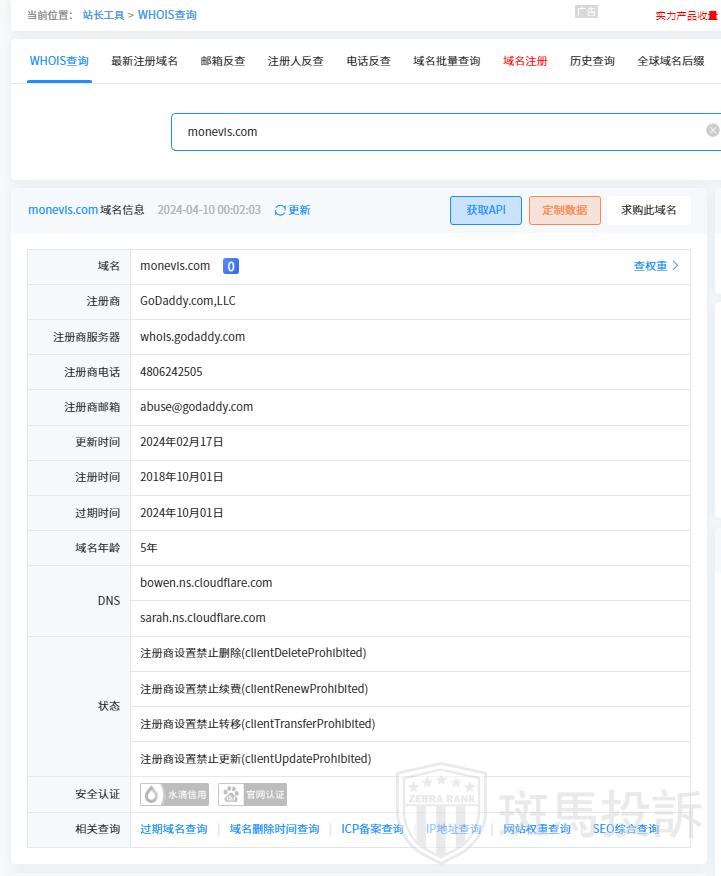
Task: Open the red 域名注册 tab
Action: (525, 61)
